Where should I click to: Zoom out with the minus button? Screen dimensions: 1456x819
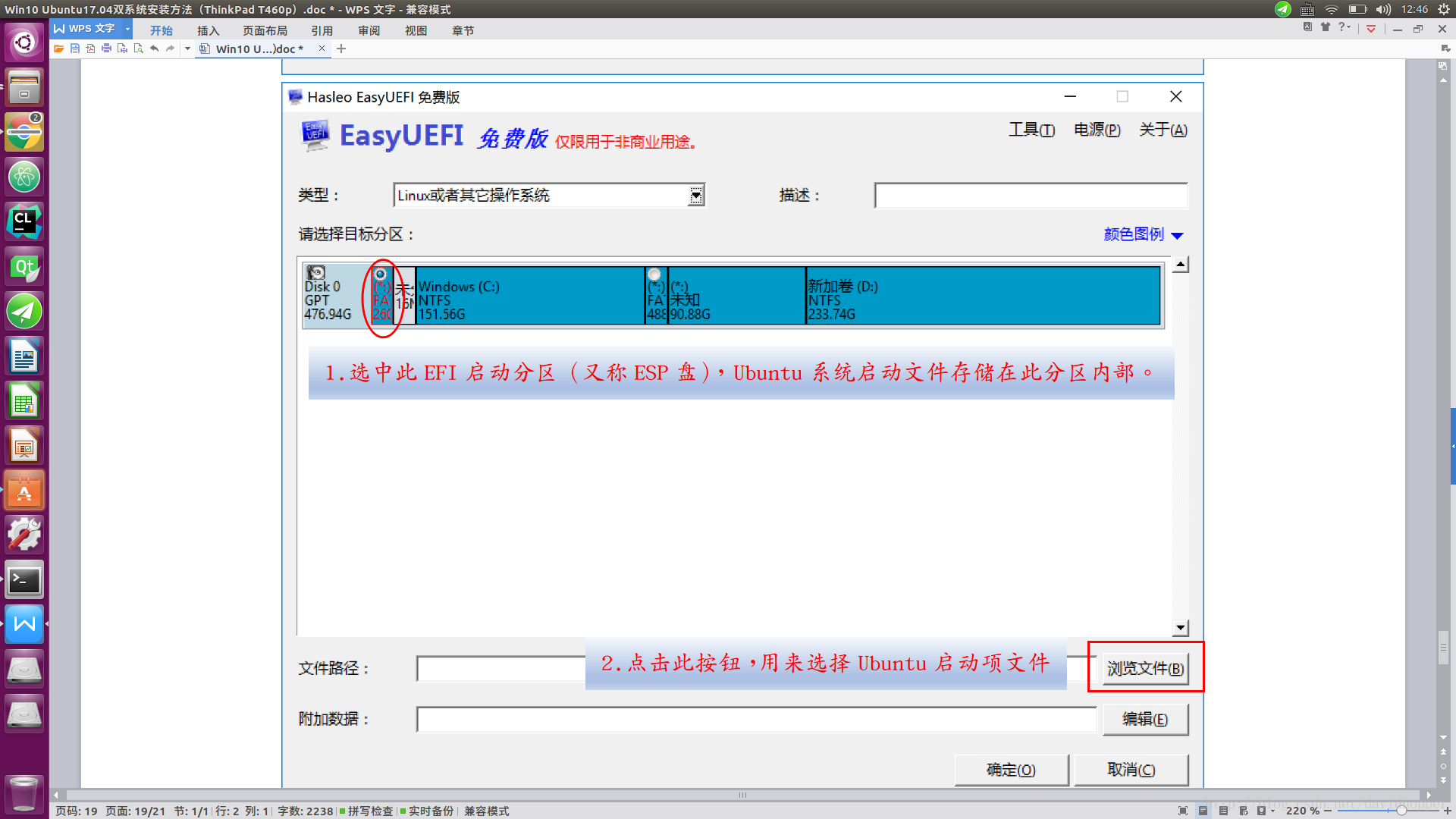pos(1328,811)
